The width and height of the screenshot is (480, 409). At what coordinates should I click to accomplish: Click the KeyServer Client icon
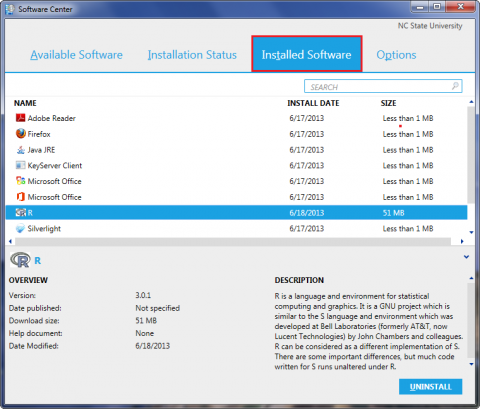[x=20, y=165]
